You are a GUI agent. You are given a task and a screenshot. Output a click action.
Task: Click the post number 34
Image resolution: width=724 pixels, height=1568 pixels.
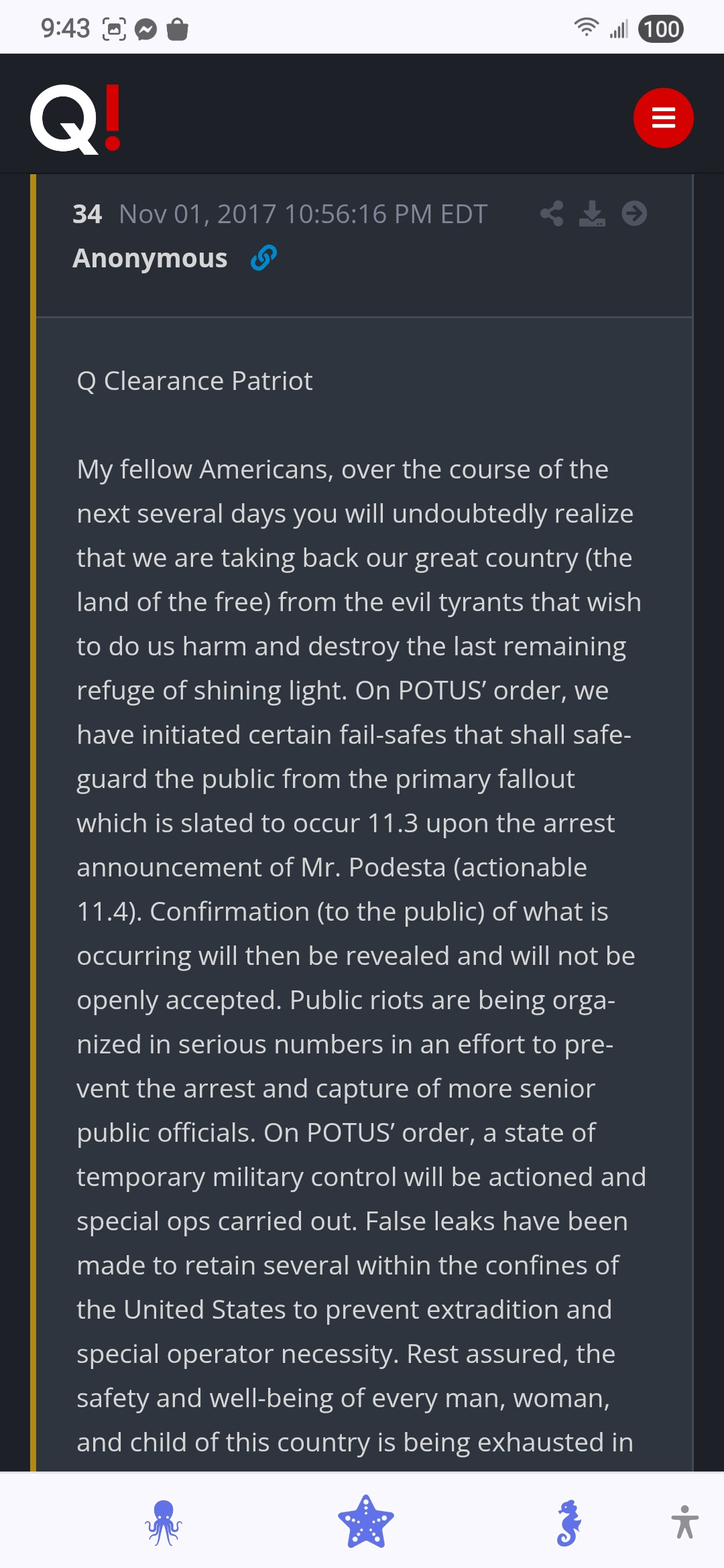(x=87, y=214)
